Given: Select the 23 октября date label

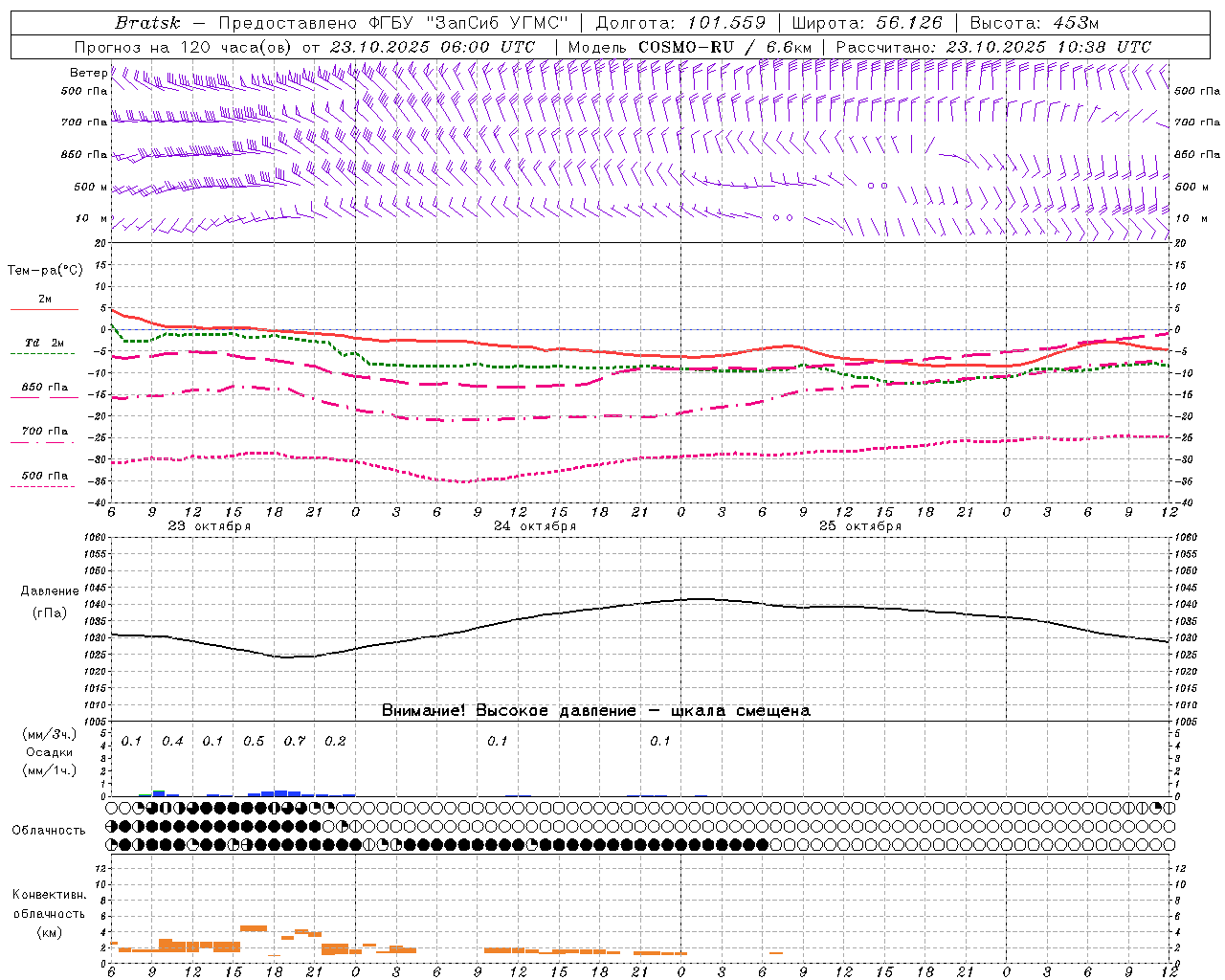Looking at the screenshot, I should 210,526.
